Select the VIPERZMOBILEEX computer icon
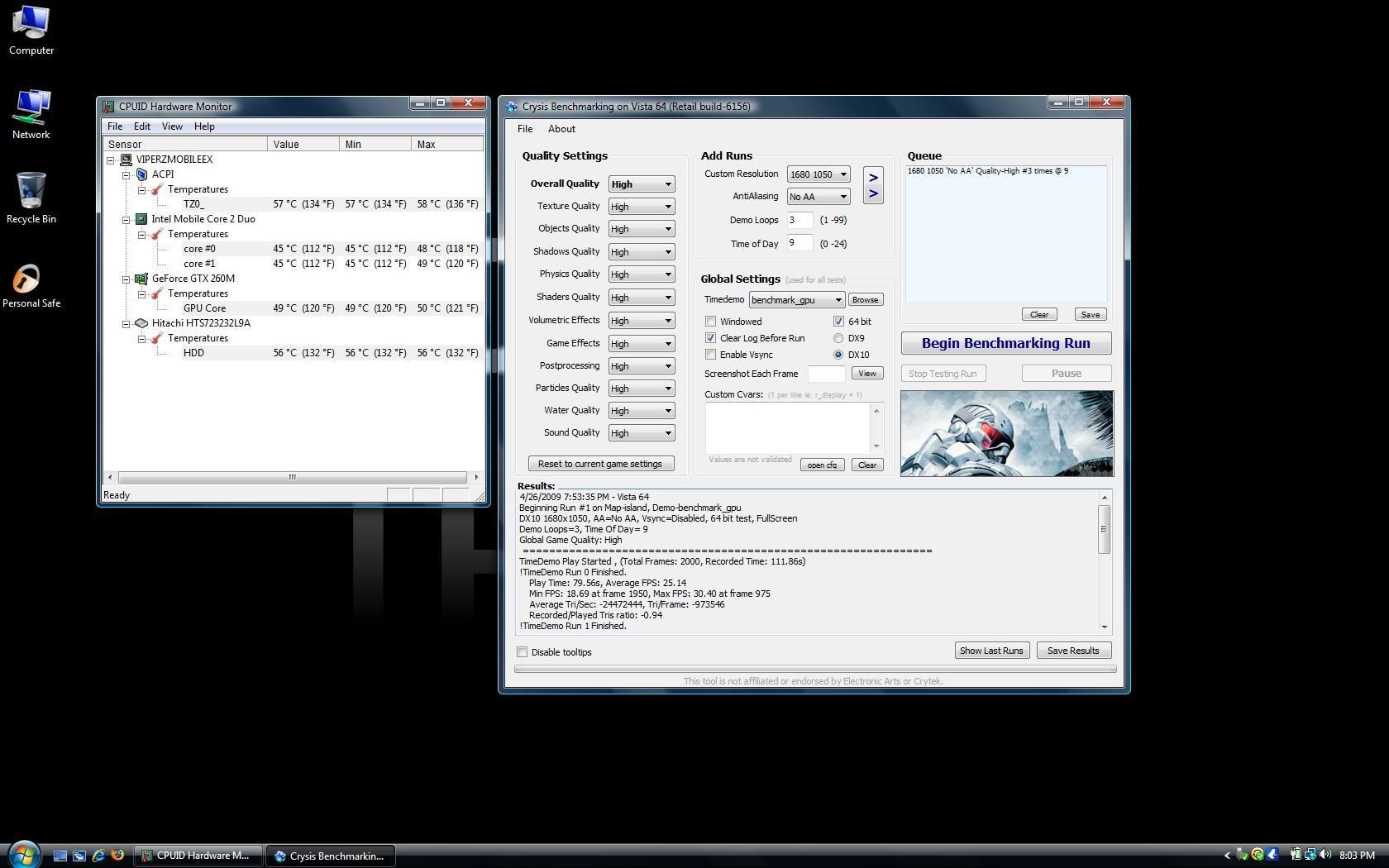 [x=126, y=160]
